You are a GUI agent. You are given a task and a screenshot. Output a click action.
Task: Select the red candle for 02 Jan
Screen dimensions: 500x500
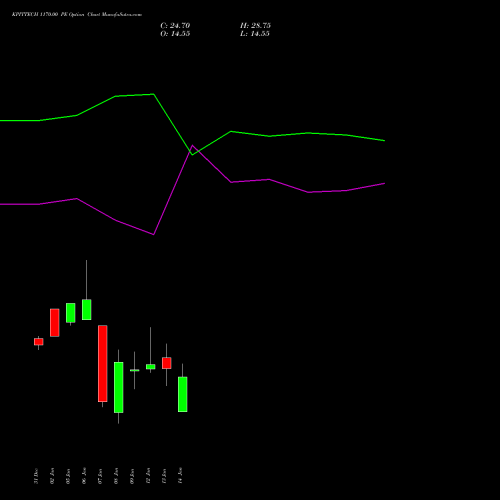pyautogui.click(x=55, y=323)
